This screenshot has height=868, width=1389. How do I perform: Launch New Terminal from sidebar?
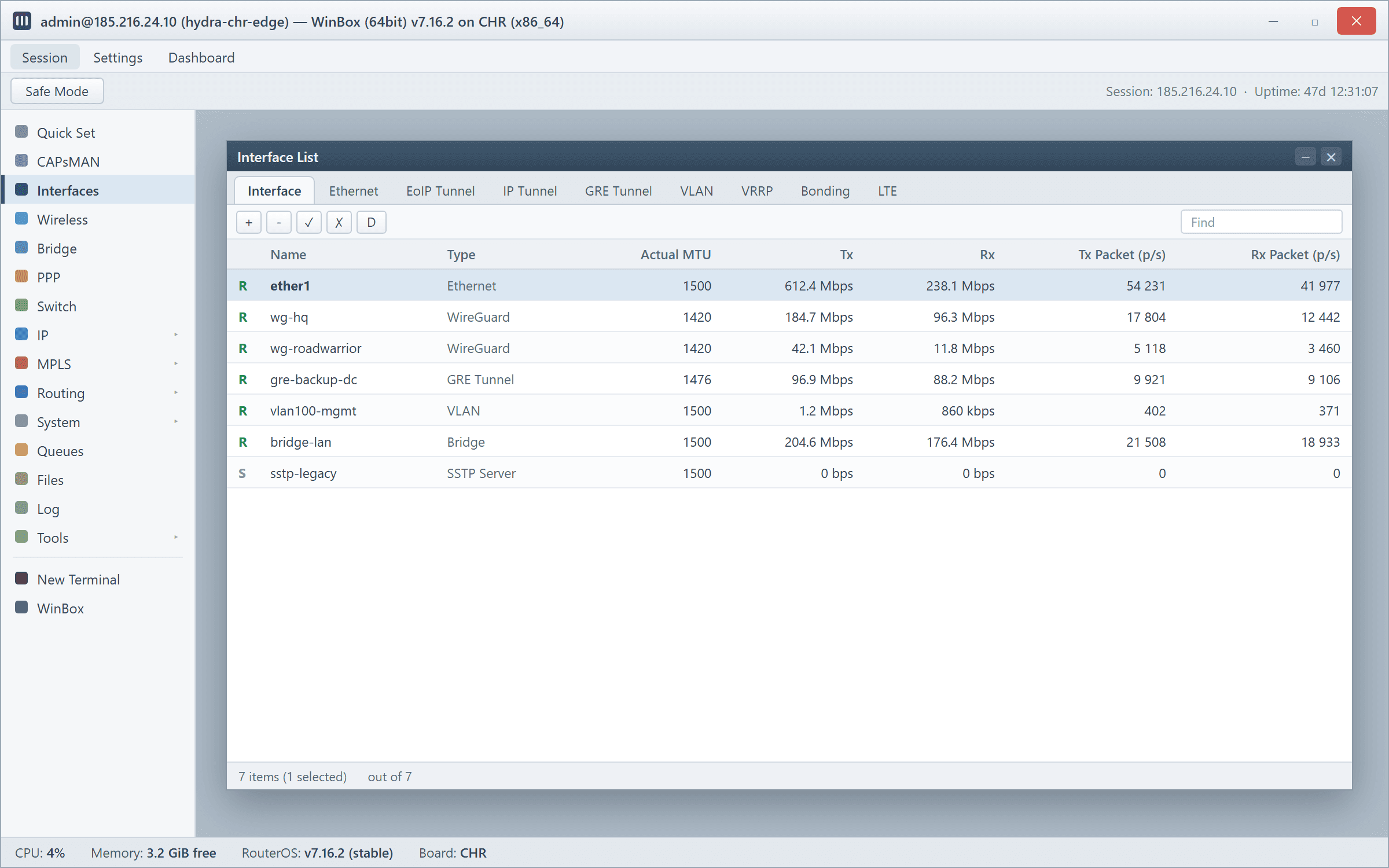pyautogui.click(x=97, y=579)
